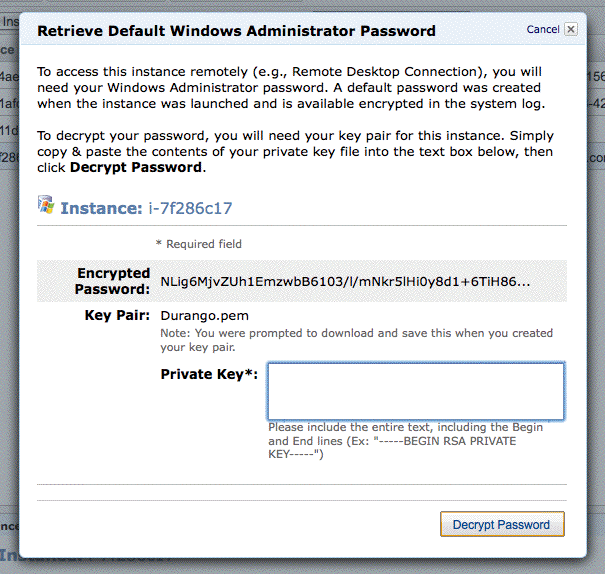Close the dialog with the X icon
605x574 pixels.
tap(571, 30)
